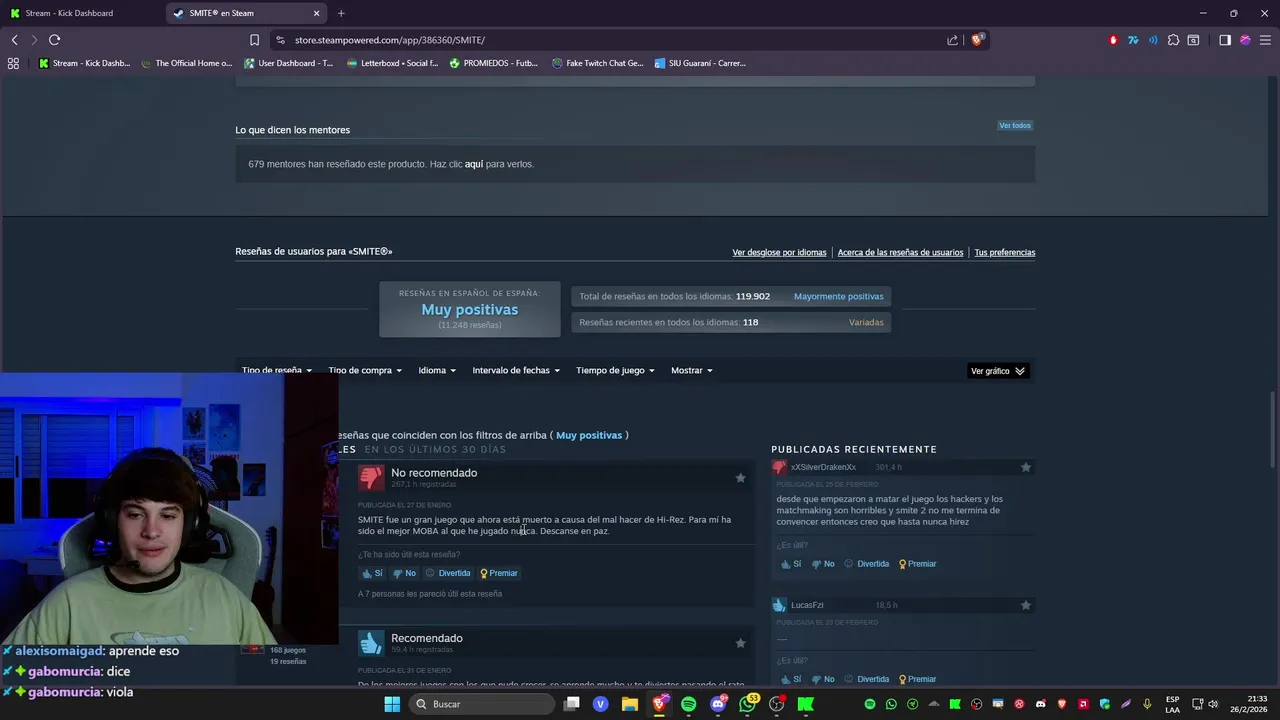Open Spotify from the taskbar
This screenshot has width=1280, height=720.
pos(688,704)
